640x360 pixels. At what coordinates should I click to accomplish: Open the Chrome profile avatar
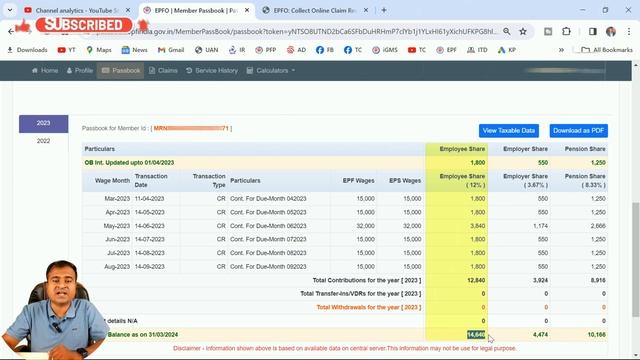(611, 31)
